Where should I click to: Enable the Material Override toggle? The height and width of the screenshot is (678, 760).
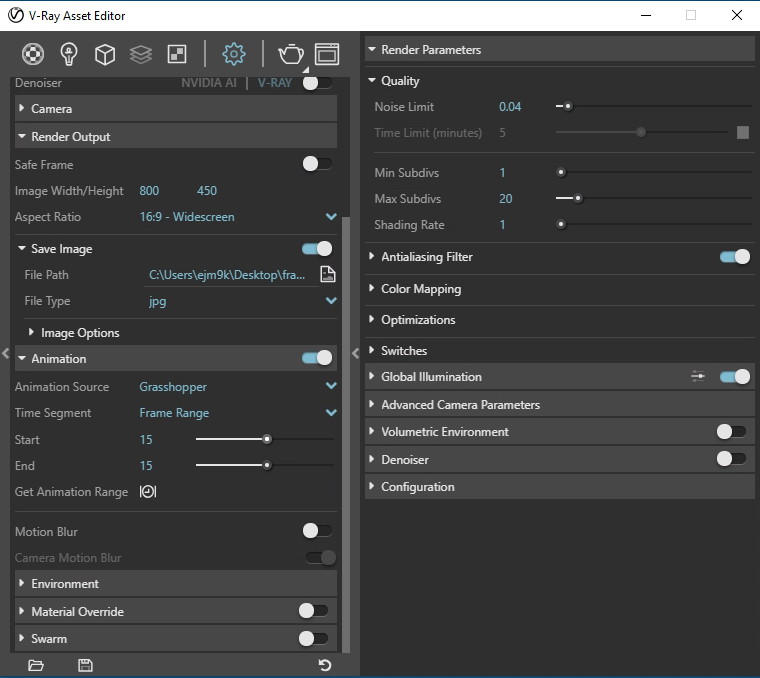coord(314,611)
